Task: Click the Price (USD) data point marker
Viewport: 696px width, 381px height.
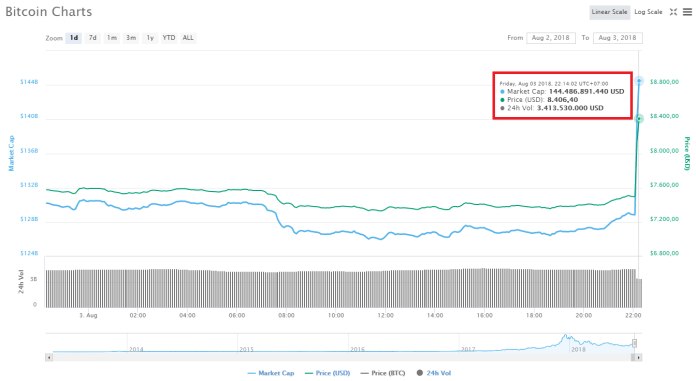Action: click(x=639, y=119)
